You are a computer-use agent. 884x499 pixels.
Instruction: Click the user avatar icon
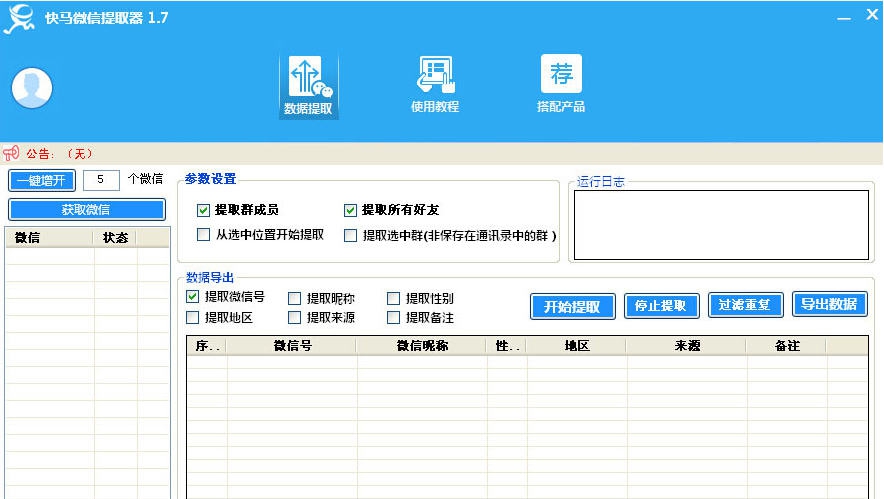tap(32, 88)
